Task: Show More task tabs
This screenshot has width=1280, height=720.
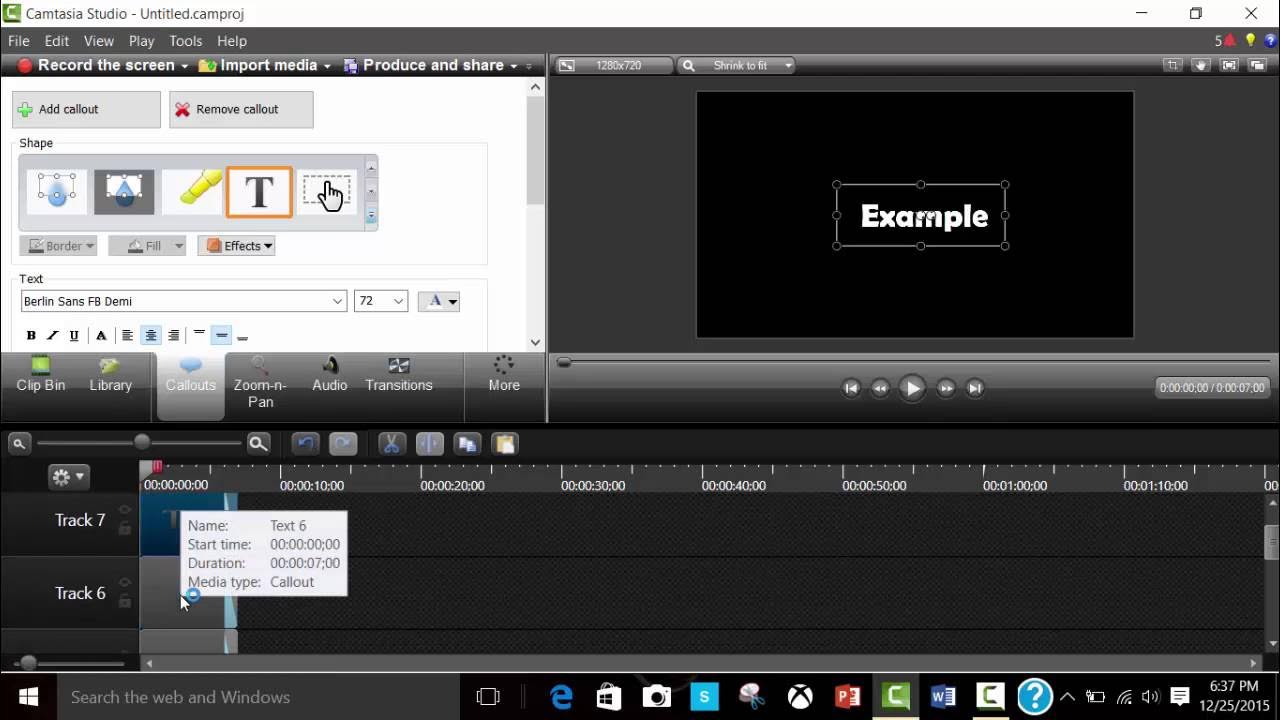Action: (x=504, y=375)
